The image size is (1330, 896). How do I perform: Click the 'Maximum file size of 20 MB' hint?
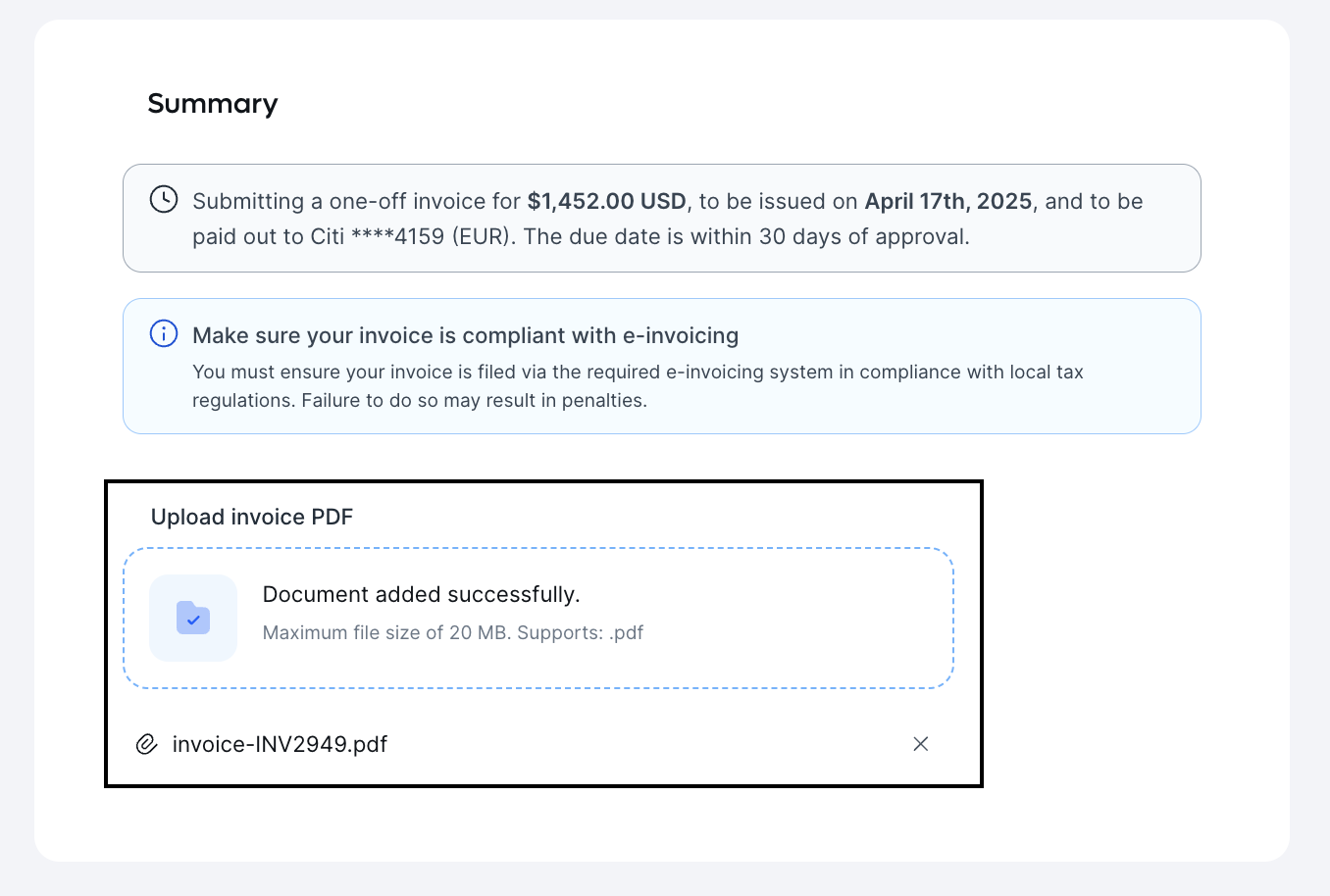click(387, 632)
